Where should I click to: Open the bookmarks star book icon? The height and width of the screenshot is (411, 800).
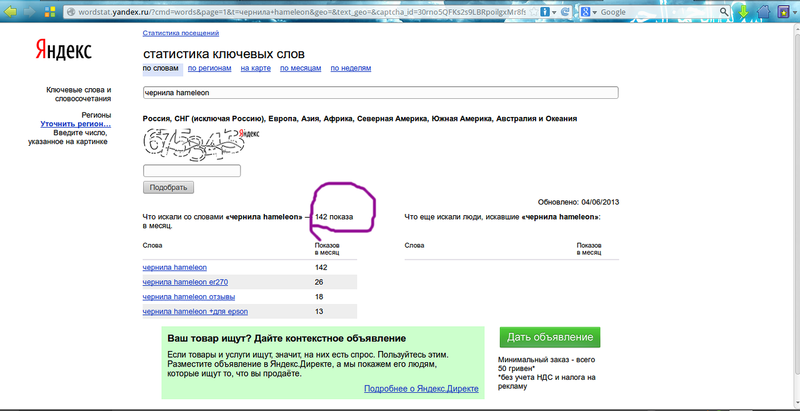click(783, 12)
